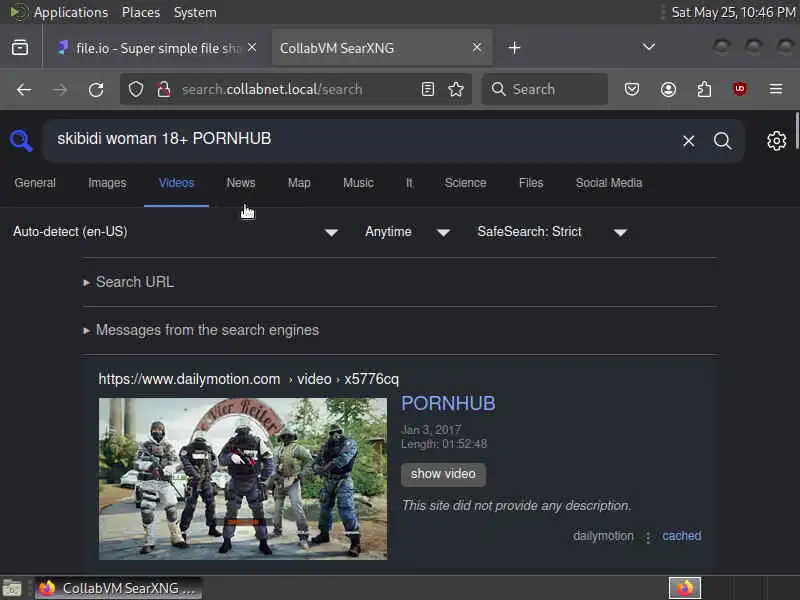The height and width of the screenshot is (600, 800).
Task: Open the SafeSearch: Strict dropdown
Action: 552,232
